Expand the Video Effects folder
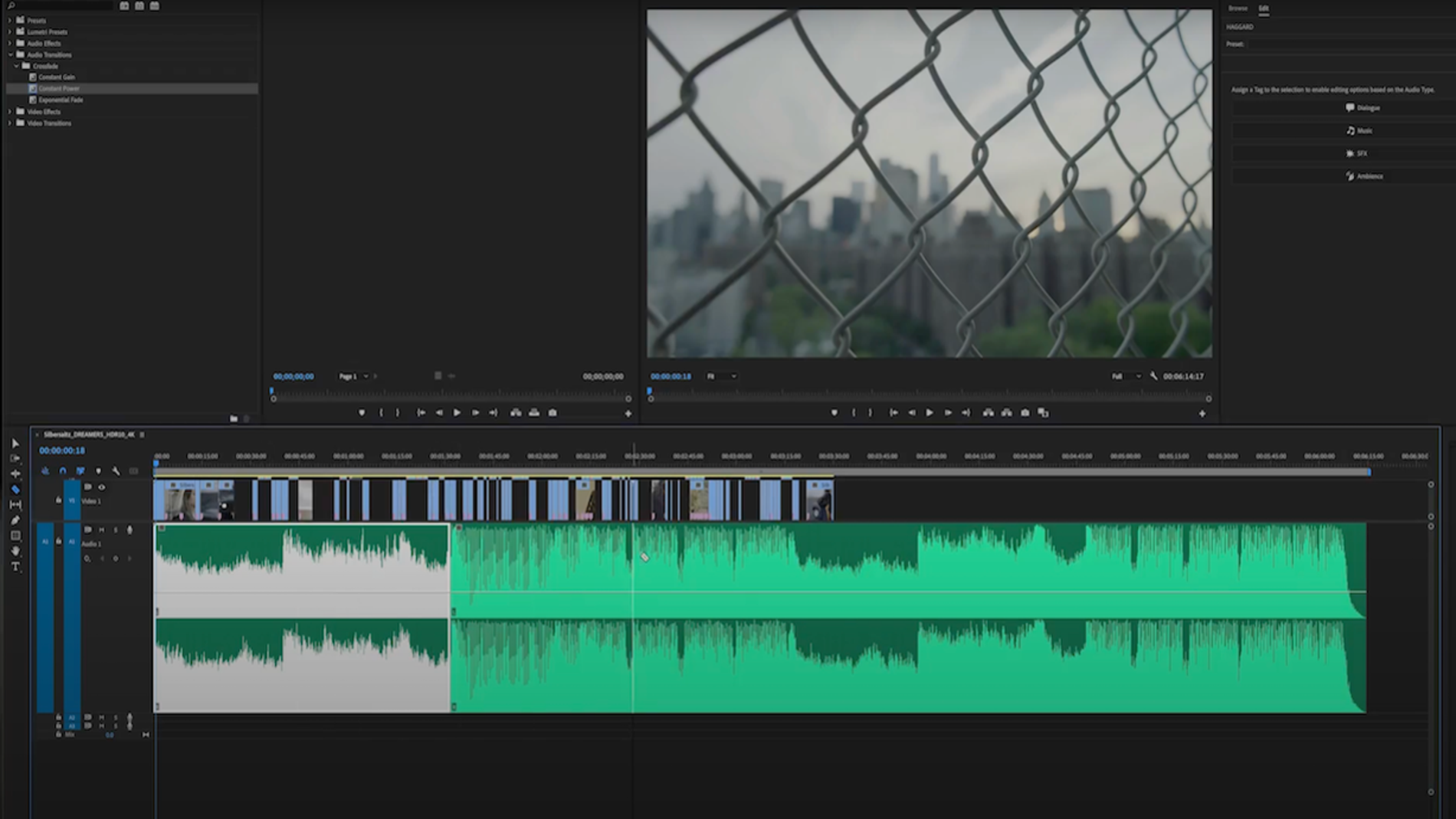Image resolution: width=1456 pixels, height=819 pixels. [10, 112]
